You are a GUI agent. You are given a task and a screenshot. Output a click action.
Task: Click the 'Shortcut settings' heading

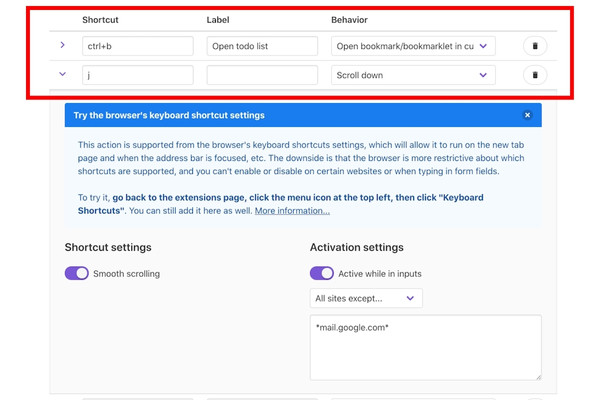coord(108,247)
